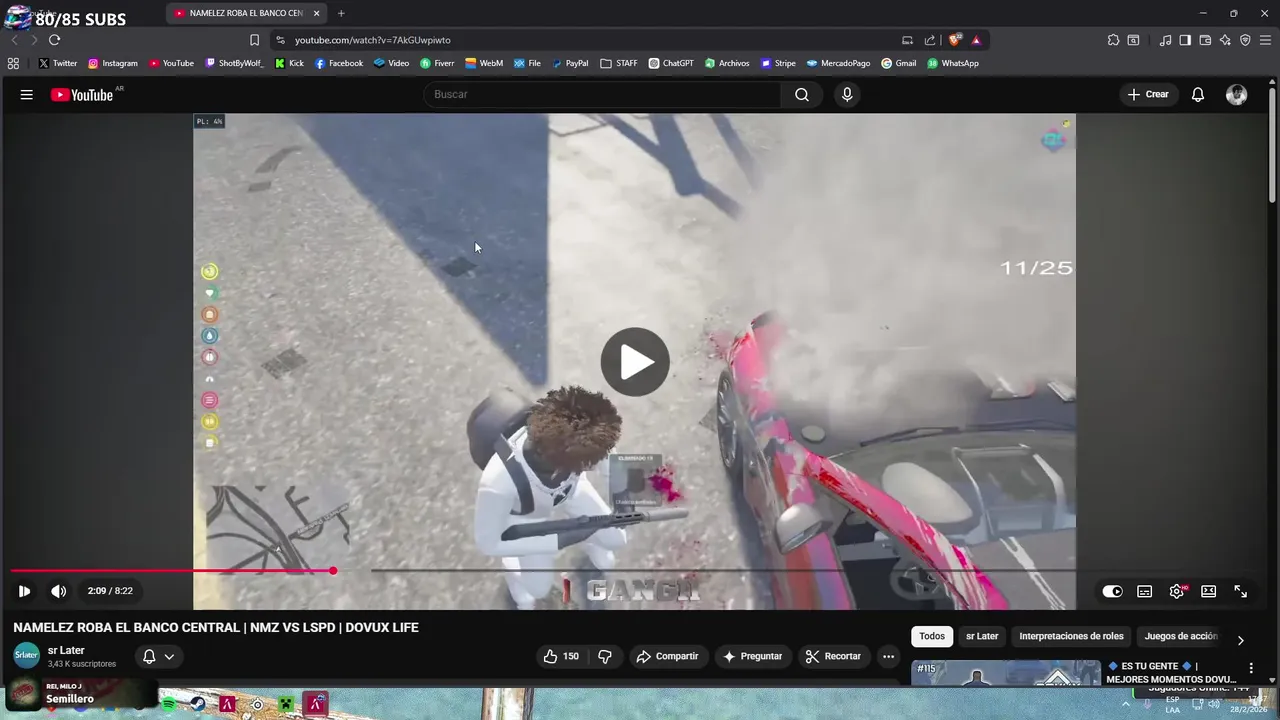Image resolution: width=1280 pixels, height=720 pixels.
Task: Enter fullscreen mode
Action: [x=1241, y=591]
